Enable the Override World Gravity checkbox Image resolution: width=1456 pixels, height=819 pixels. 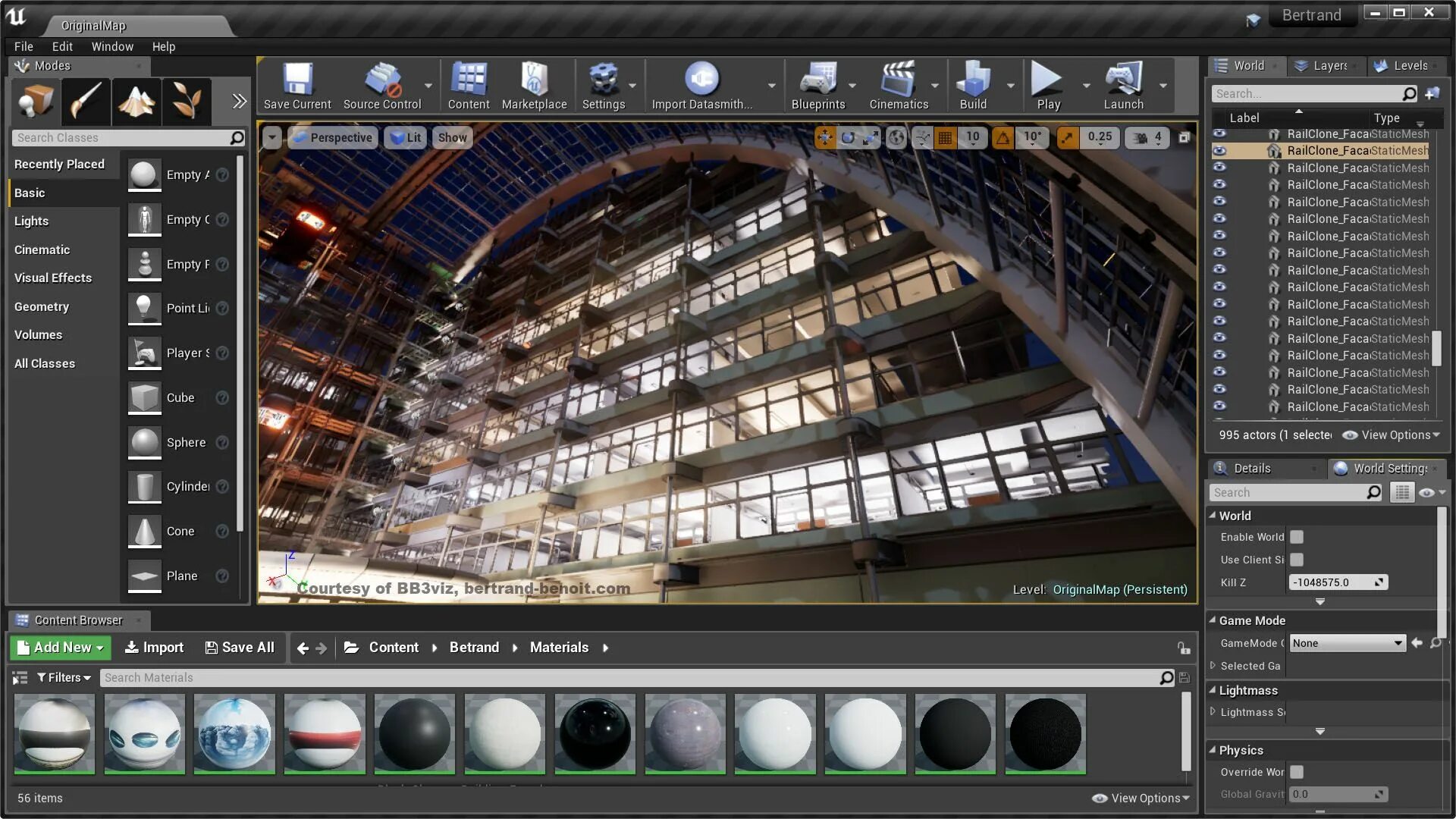point(1297,772)
